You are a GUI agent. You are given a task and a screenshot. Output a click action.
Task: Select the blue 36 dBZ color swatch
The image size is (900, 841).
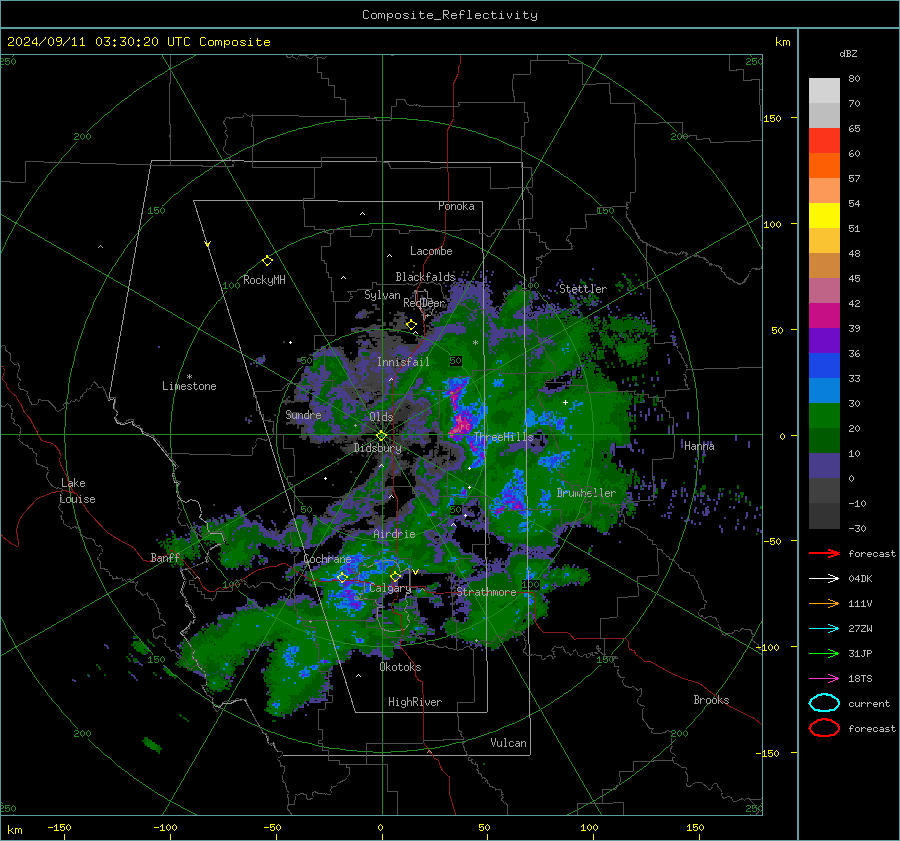824,365
